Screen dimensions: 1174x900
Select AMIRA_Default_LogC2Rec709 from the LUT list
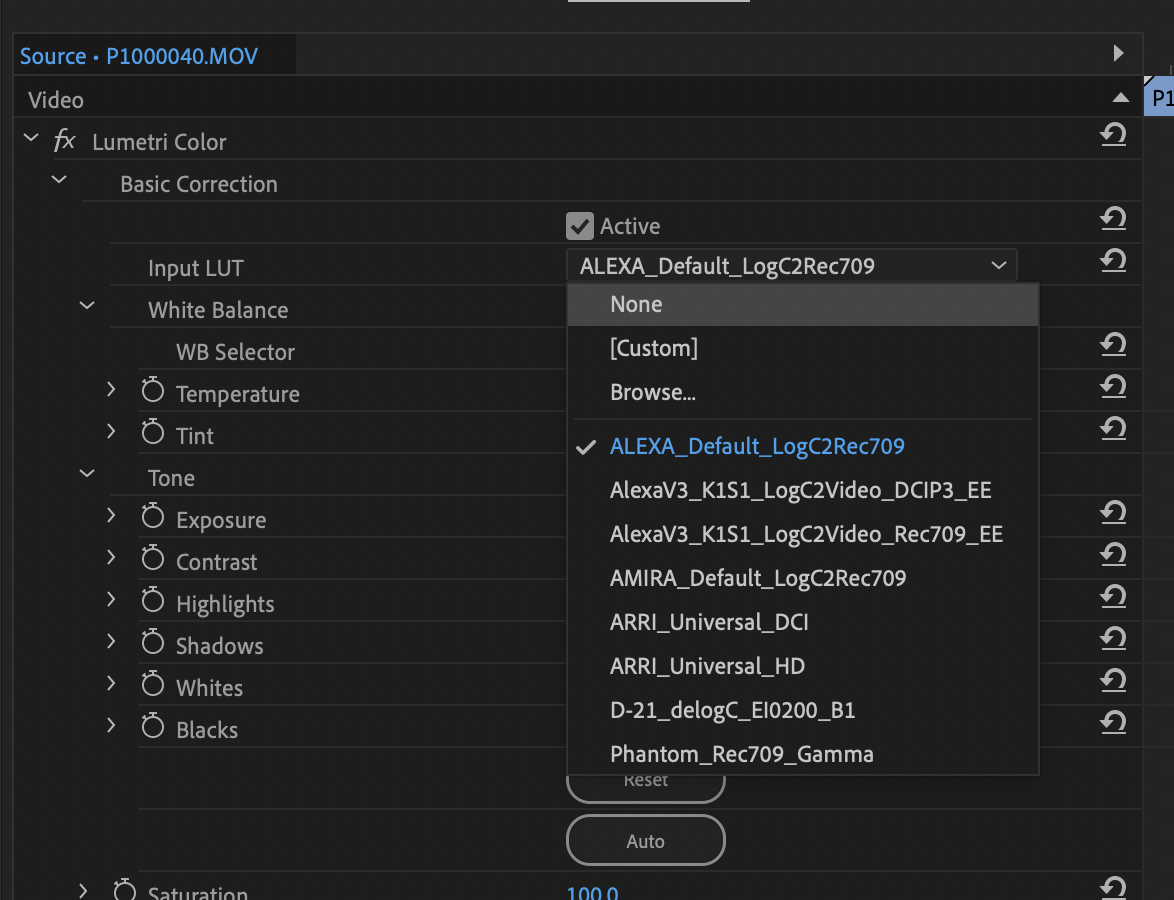tap(757, 578)
